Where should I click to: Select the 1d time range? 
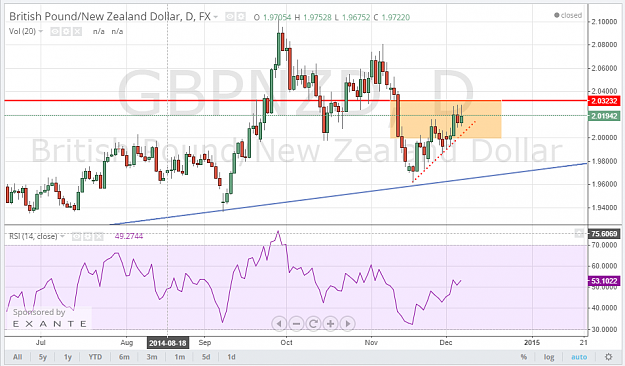(231, 357)
